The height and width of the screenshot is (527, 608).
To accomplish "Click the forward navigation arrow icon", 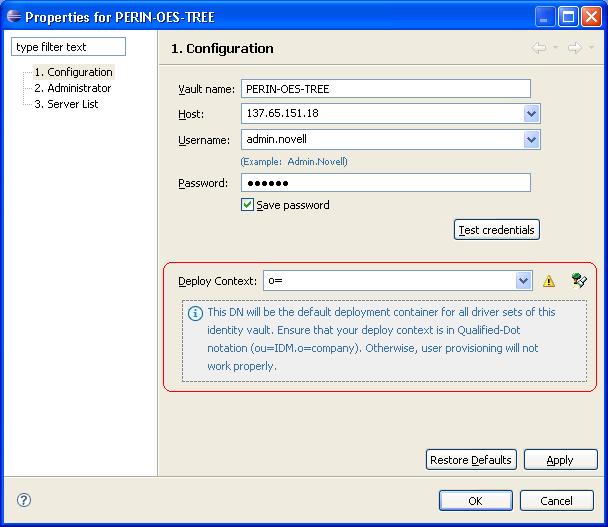I will [x=575, y=48].
